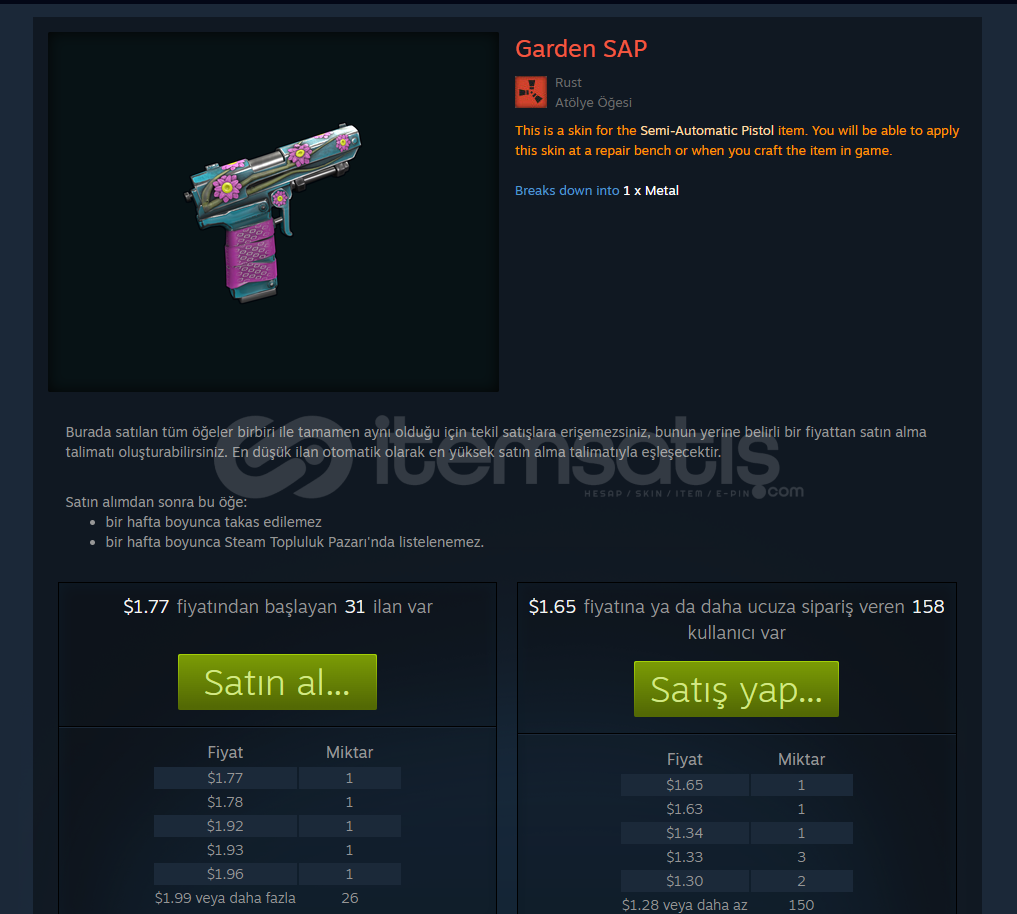Click the green "Satış yap..." sell button
The width and height of the screenshot is (1017, 914).
tap(736, 689)
